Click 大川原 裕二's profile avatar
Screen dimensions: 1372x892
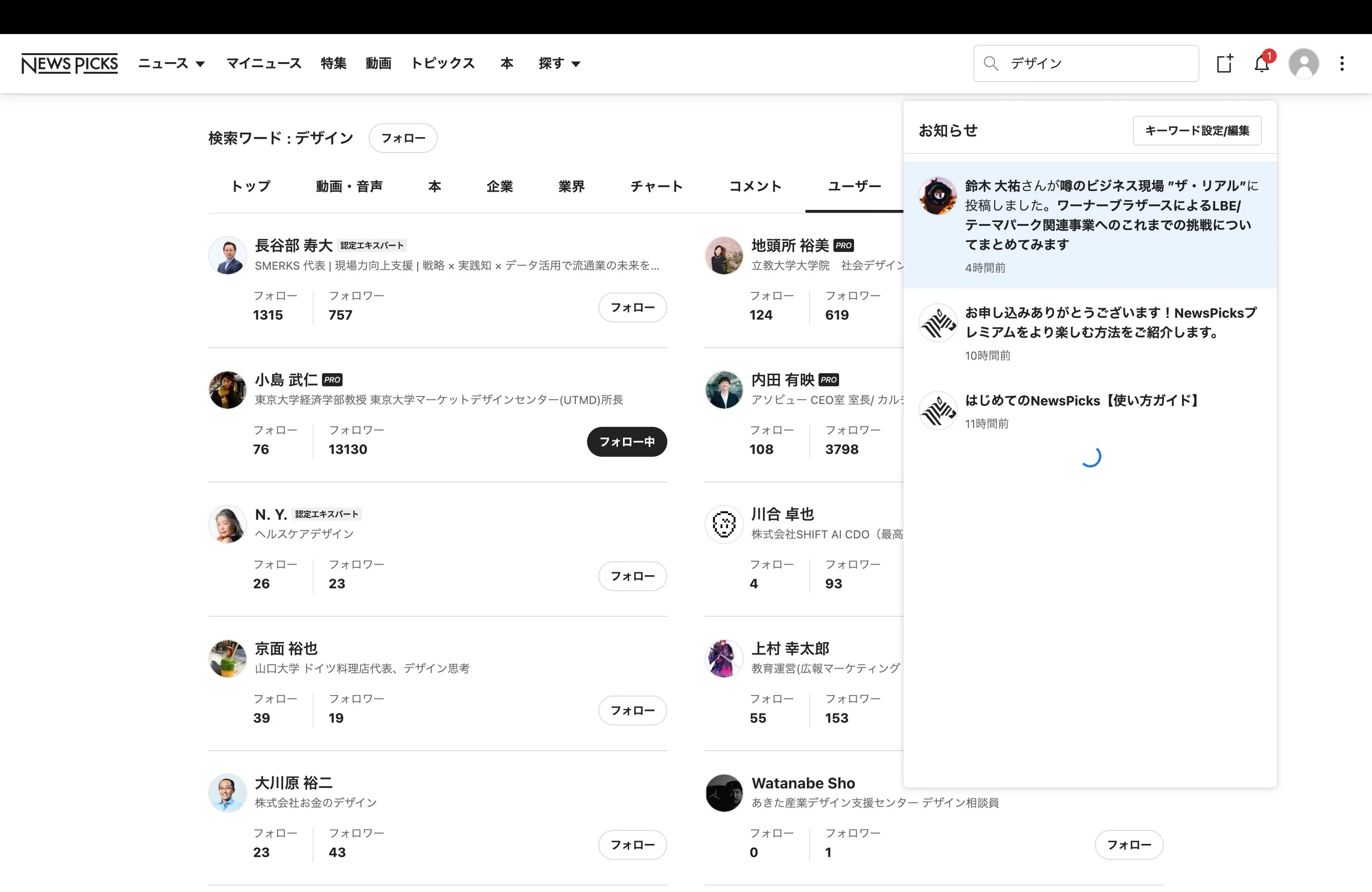pyautogui.click(x=227, y=792)
